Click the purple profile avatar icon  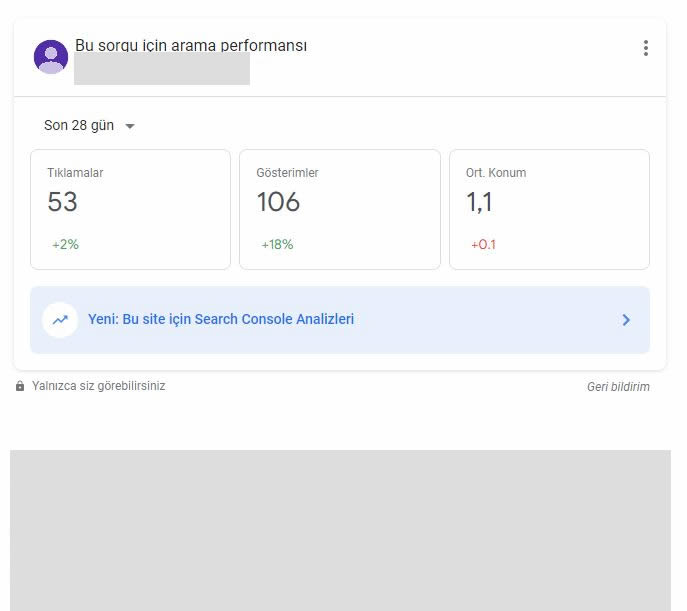pos(51,57)
